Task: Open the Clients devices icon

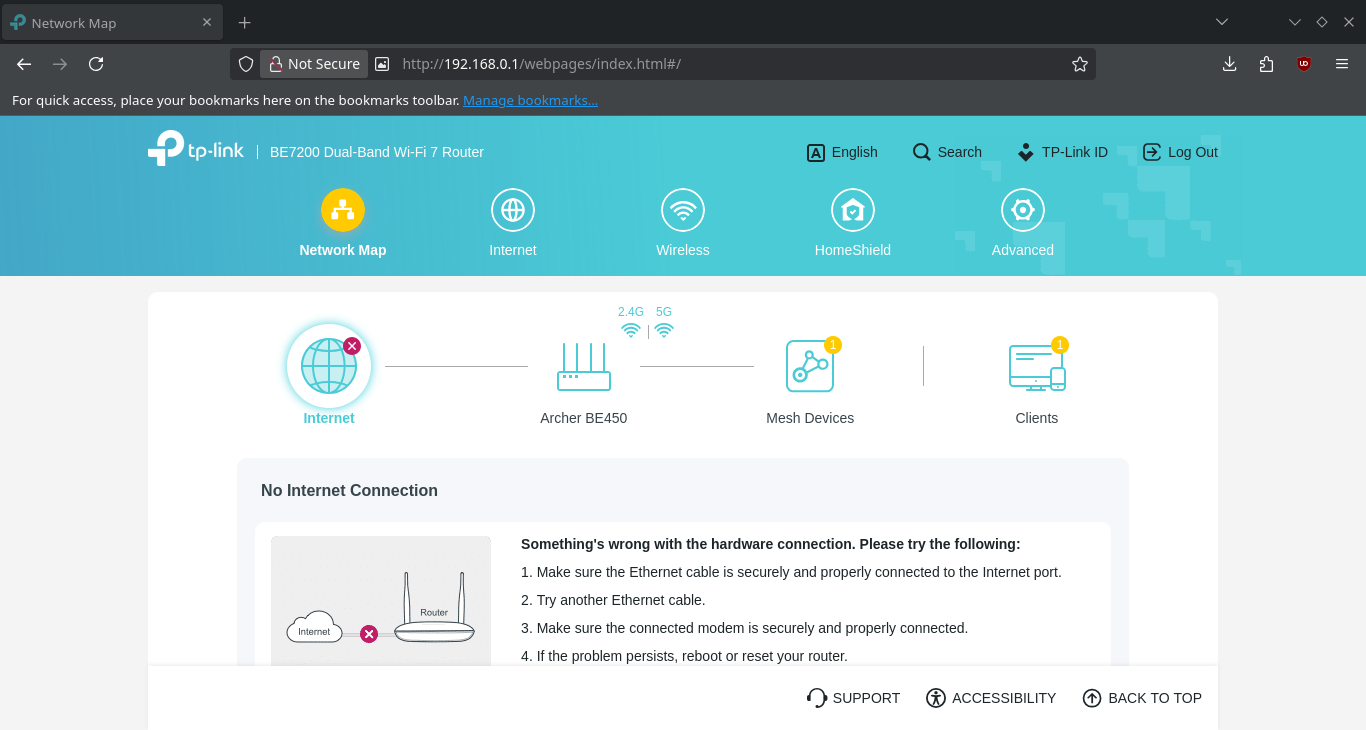Action: pyautogui.click(x=1037, y=367)
